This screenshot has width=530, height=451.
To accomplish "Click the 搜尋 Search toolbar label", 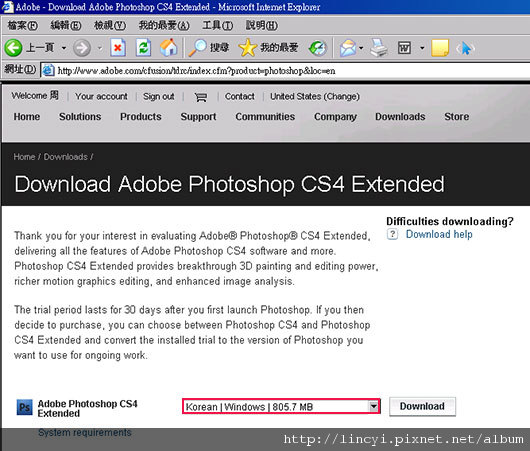I will tap(219, 48).
